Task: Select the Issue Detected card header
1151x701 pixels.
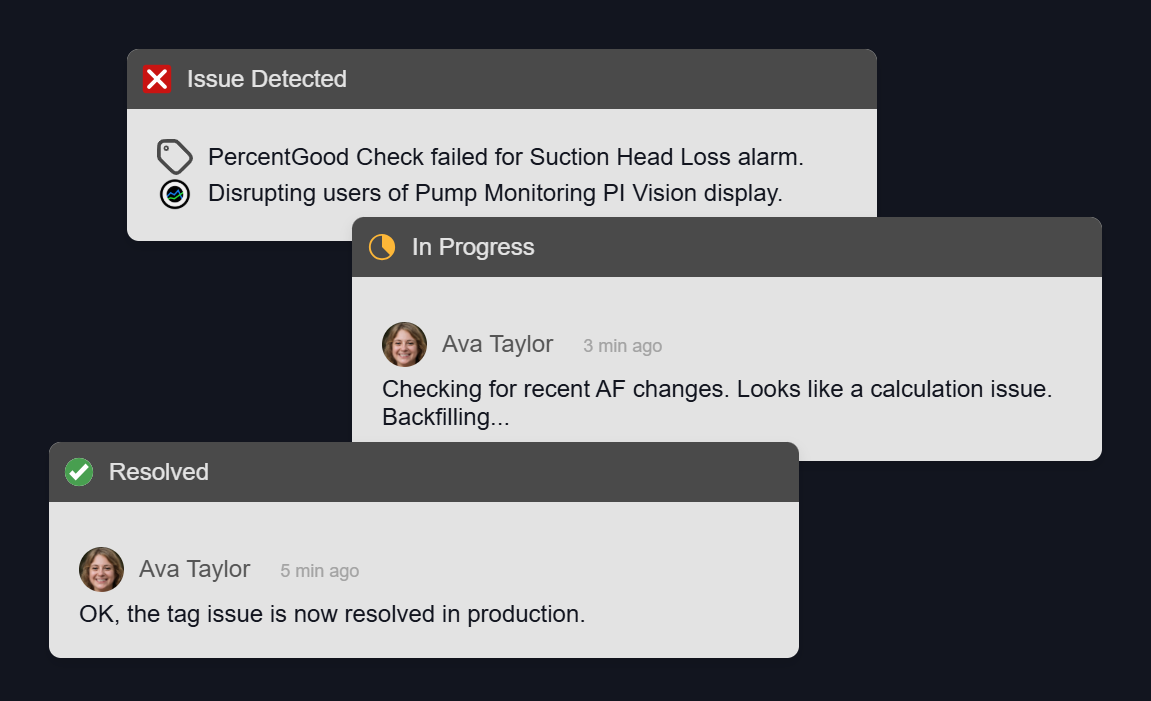Action: 502,79
